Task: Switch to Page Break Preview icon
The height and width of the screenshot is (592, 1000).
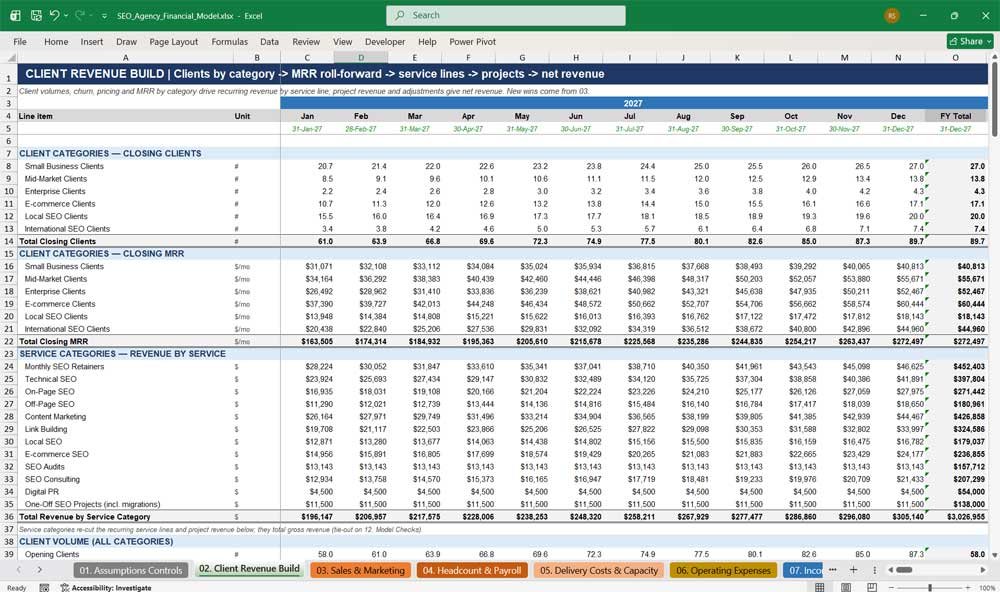Action: point(872,587)
